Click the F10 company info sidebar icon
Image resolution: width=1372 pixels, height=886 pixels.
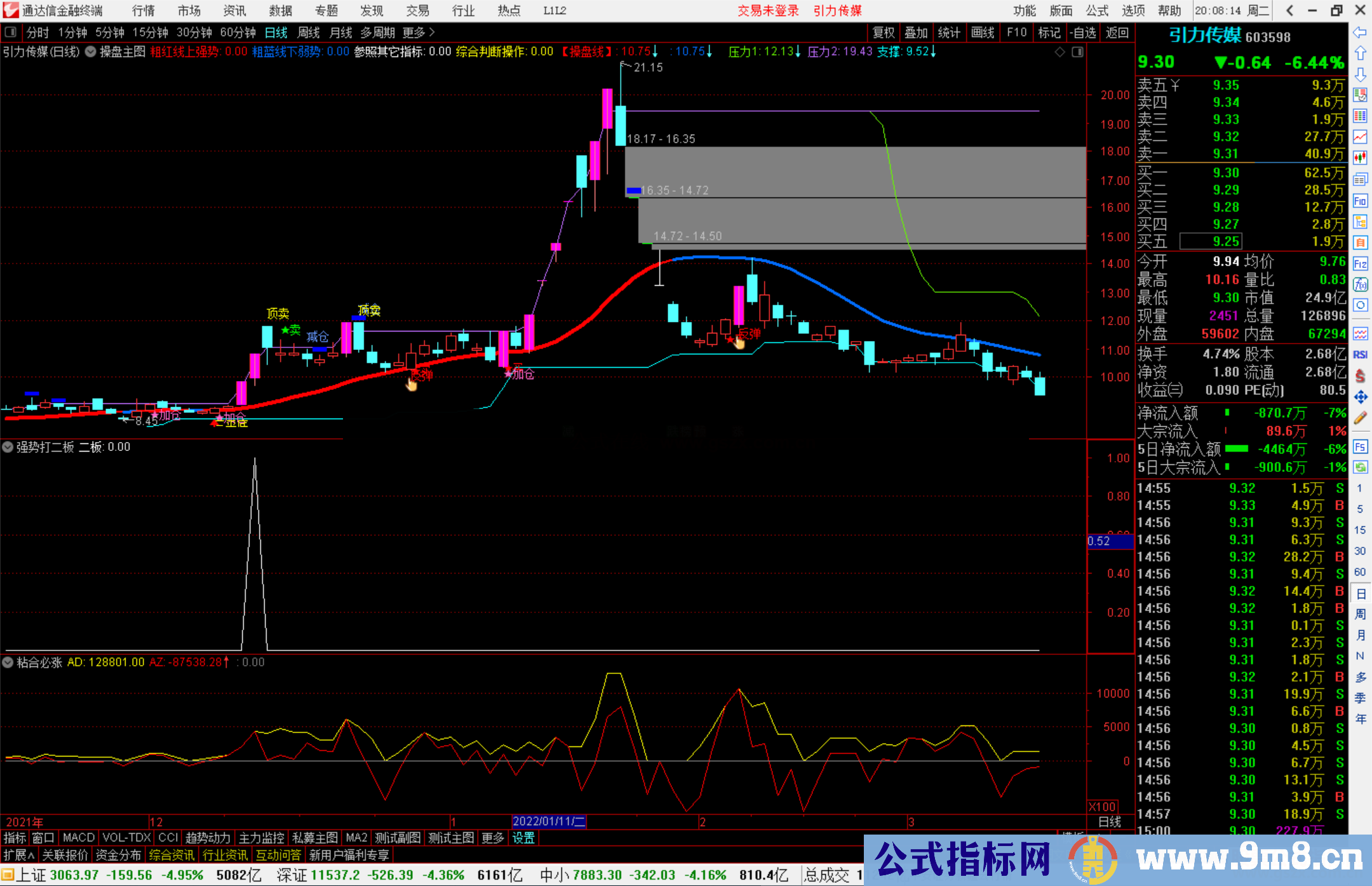tap(1360, 201)
